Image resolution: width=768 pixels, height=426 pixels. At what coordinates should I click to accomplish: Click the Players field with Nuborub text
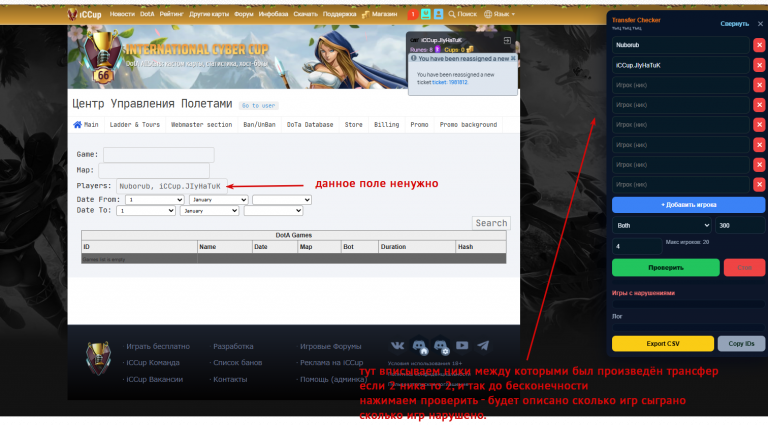coord(171,186)
